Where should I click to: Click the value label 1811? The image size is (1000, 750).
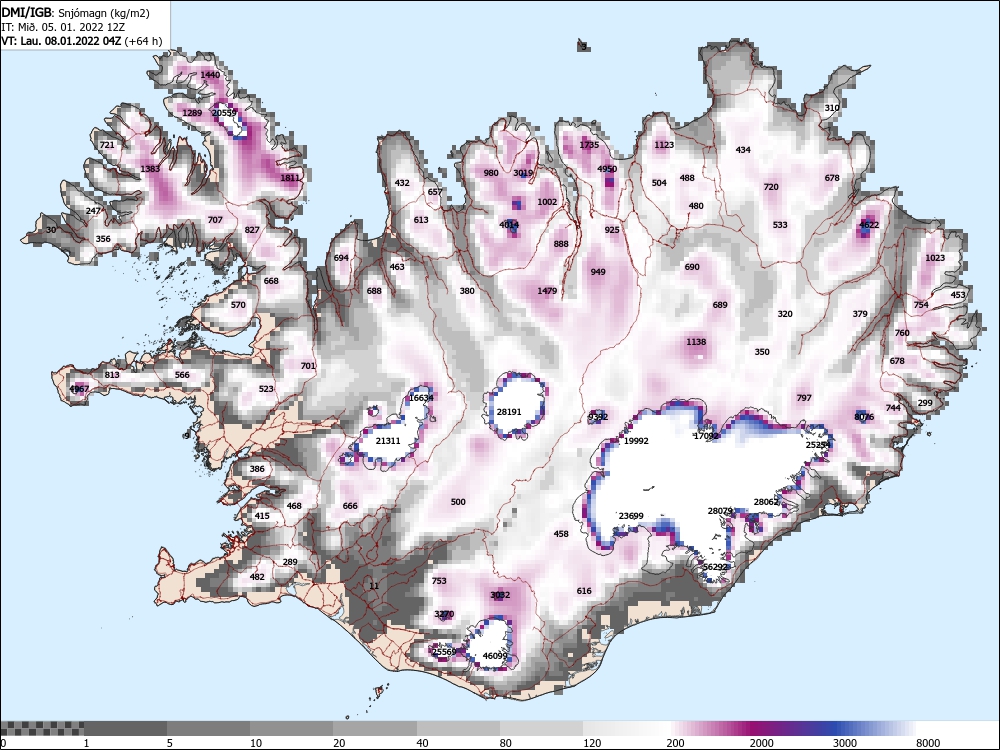tap(290, 178)
